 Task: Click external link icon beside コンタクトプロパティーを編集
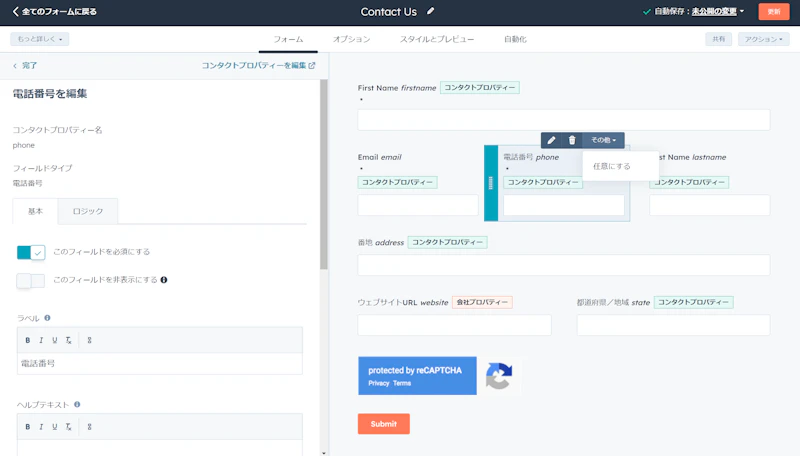click(312, 65)
